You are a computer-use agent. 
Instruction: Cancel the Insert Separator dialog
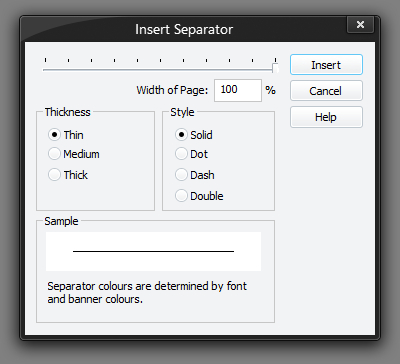[326, 91]
